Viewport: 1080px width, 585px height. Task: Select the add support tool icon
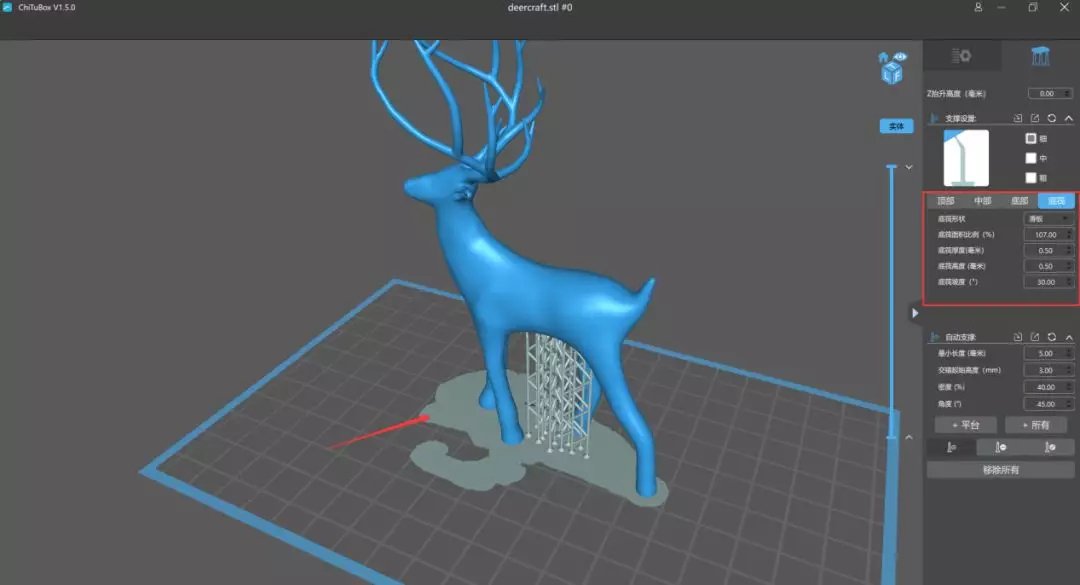pos(951,447)
